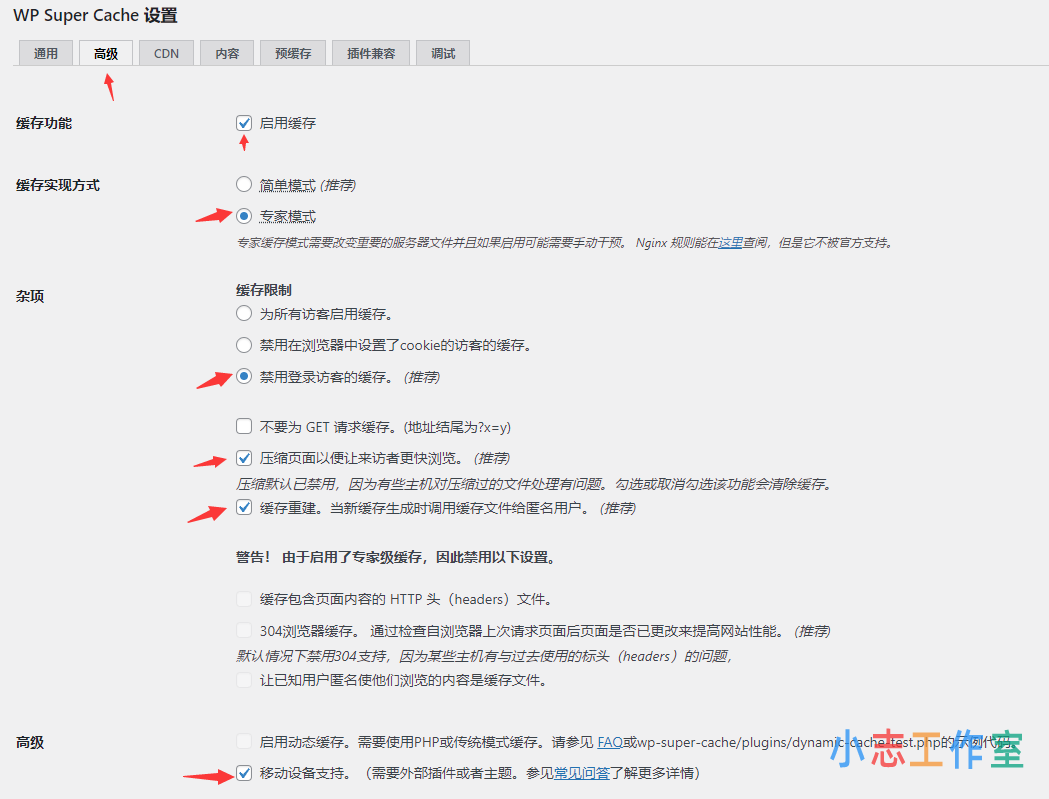Screen dimensions: 1049x799
Task: Select the currently active 高级 tab
Action: [x=106, y=52]
